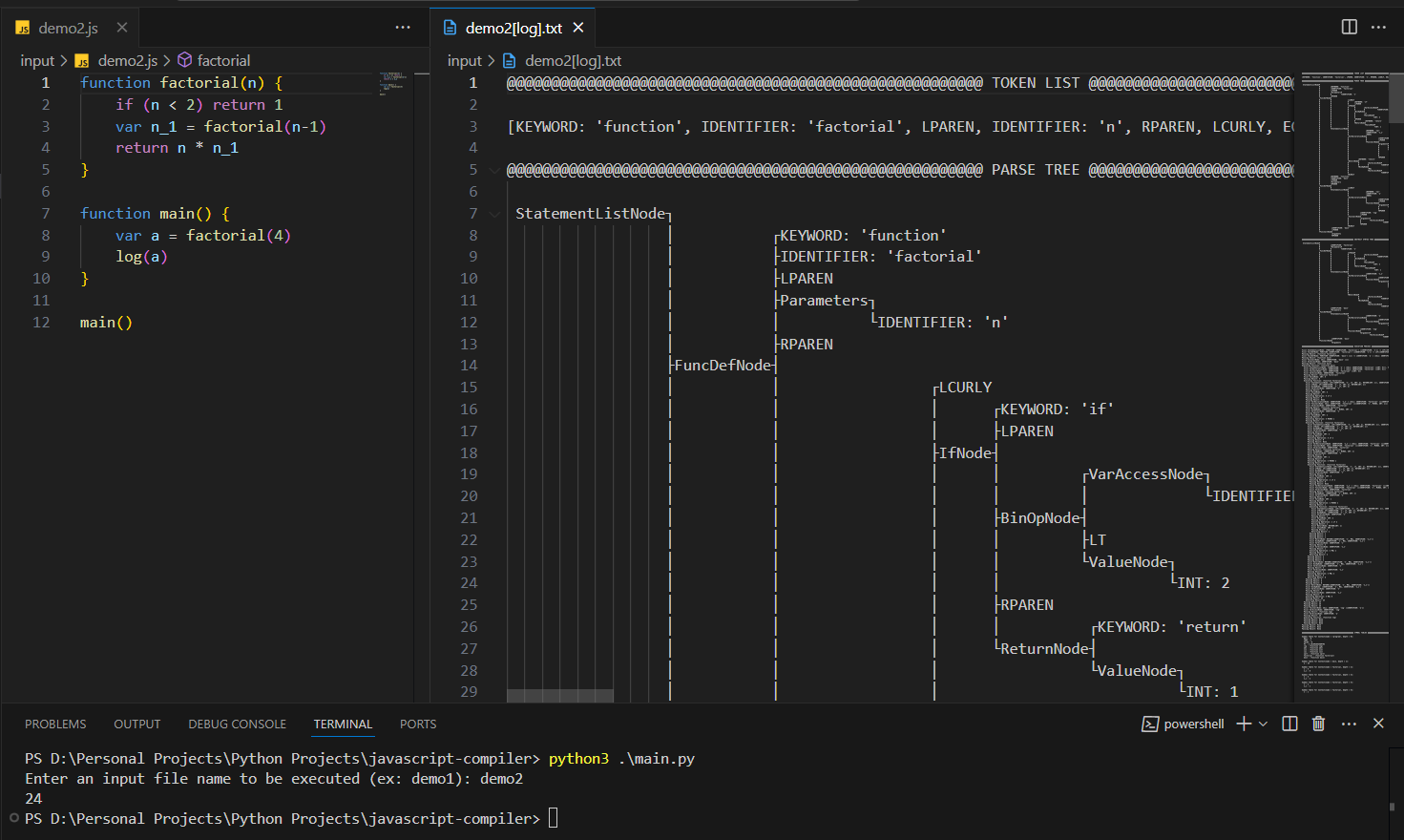Split the right editor
The image size is (1404, 840).
[x=1350, y=27]
